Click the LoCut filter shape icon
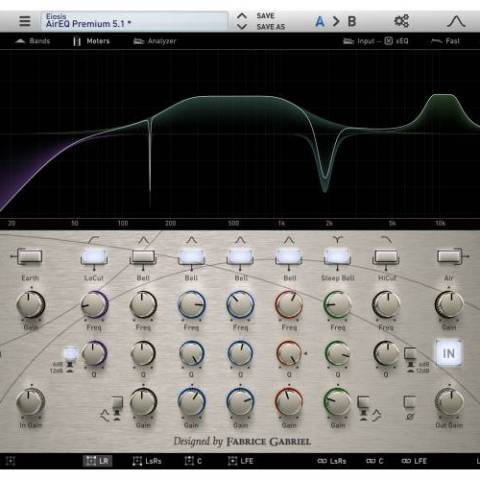480x480 pixels. (x=94, y=240)
